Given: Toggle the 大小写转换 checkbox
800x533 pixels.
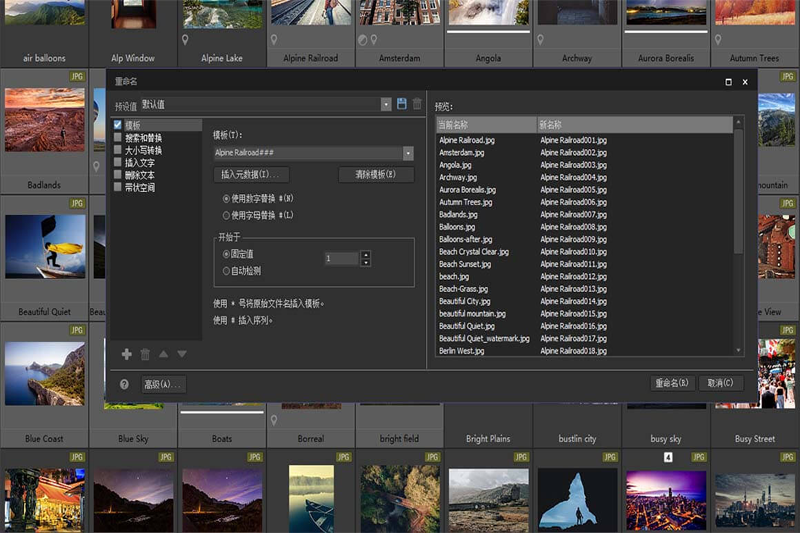Looking at the screenshot, I should [118, 150].
